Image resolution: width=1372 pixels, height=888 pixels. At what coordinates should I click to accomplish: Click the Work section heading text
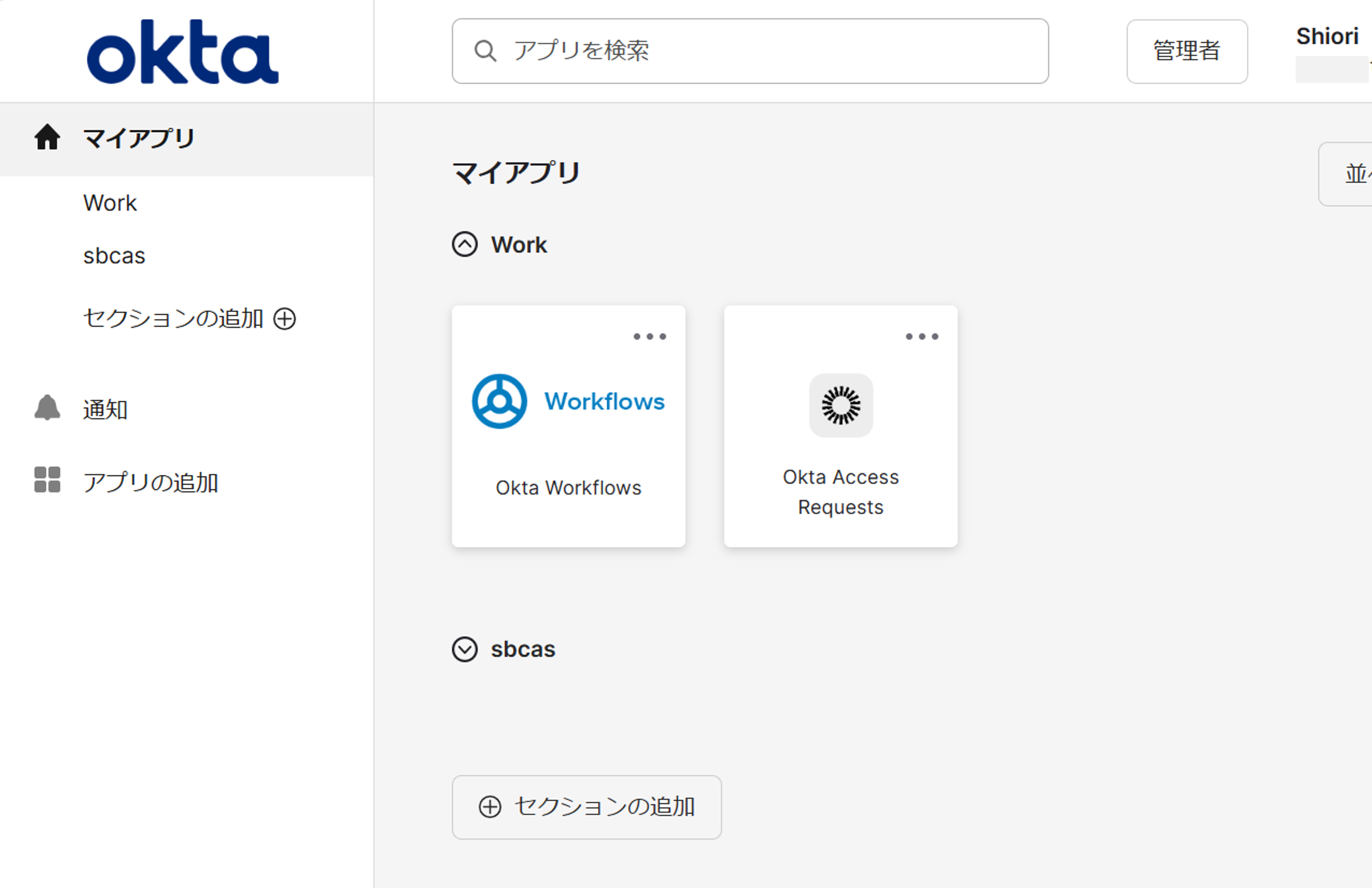coord(519,245)
